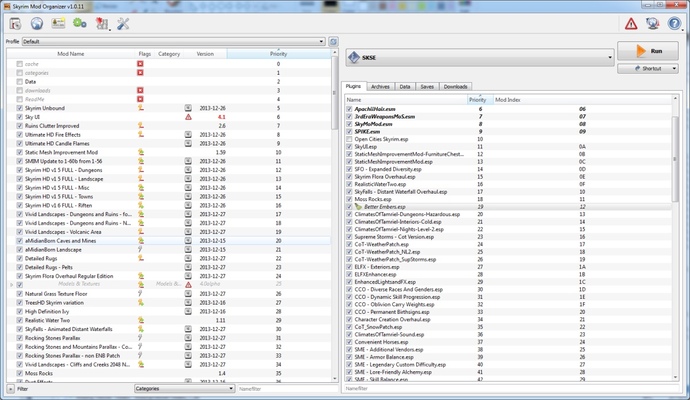Uncheck the Skyrim Unbound mod checkbox

[x=19, y=108]
